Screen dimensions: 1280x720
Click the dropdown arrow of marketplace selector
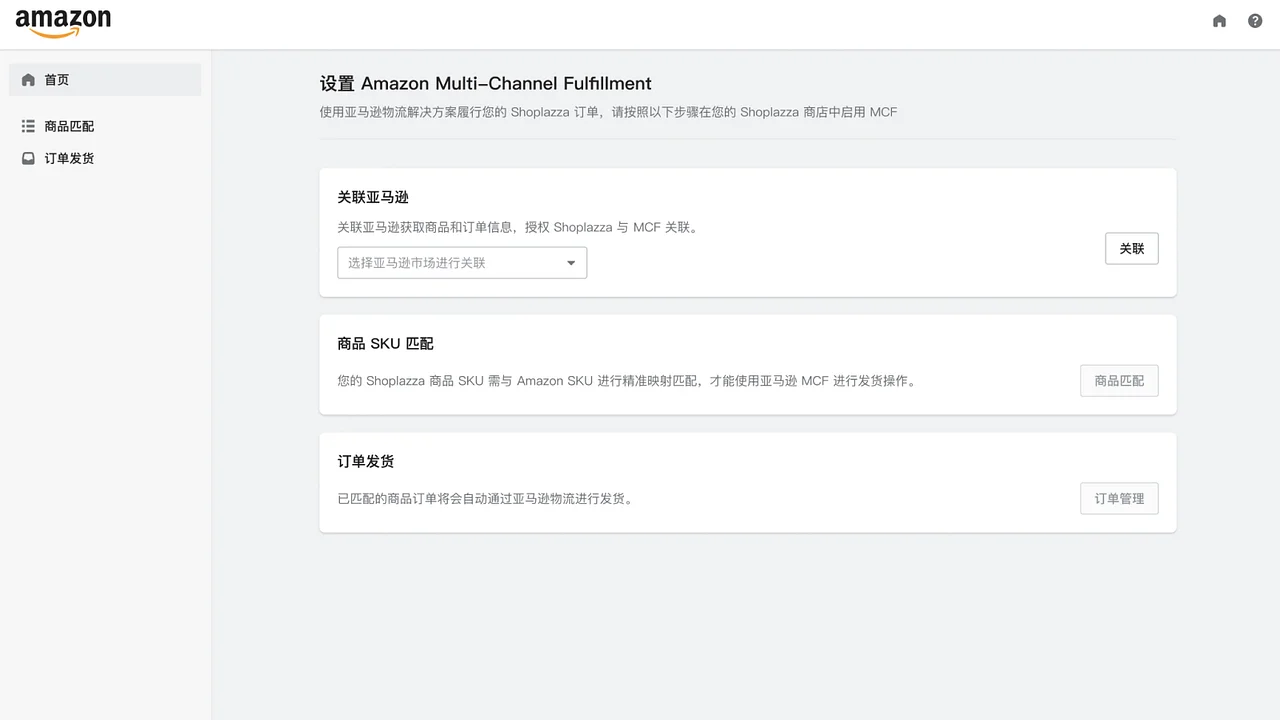coord(571,263)
